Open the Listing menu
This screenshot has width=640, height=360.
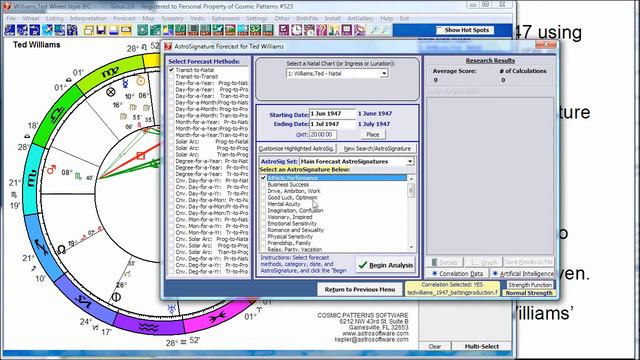[x=55, y=19]
